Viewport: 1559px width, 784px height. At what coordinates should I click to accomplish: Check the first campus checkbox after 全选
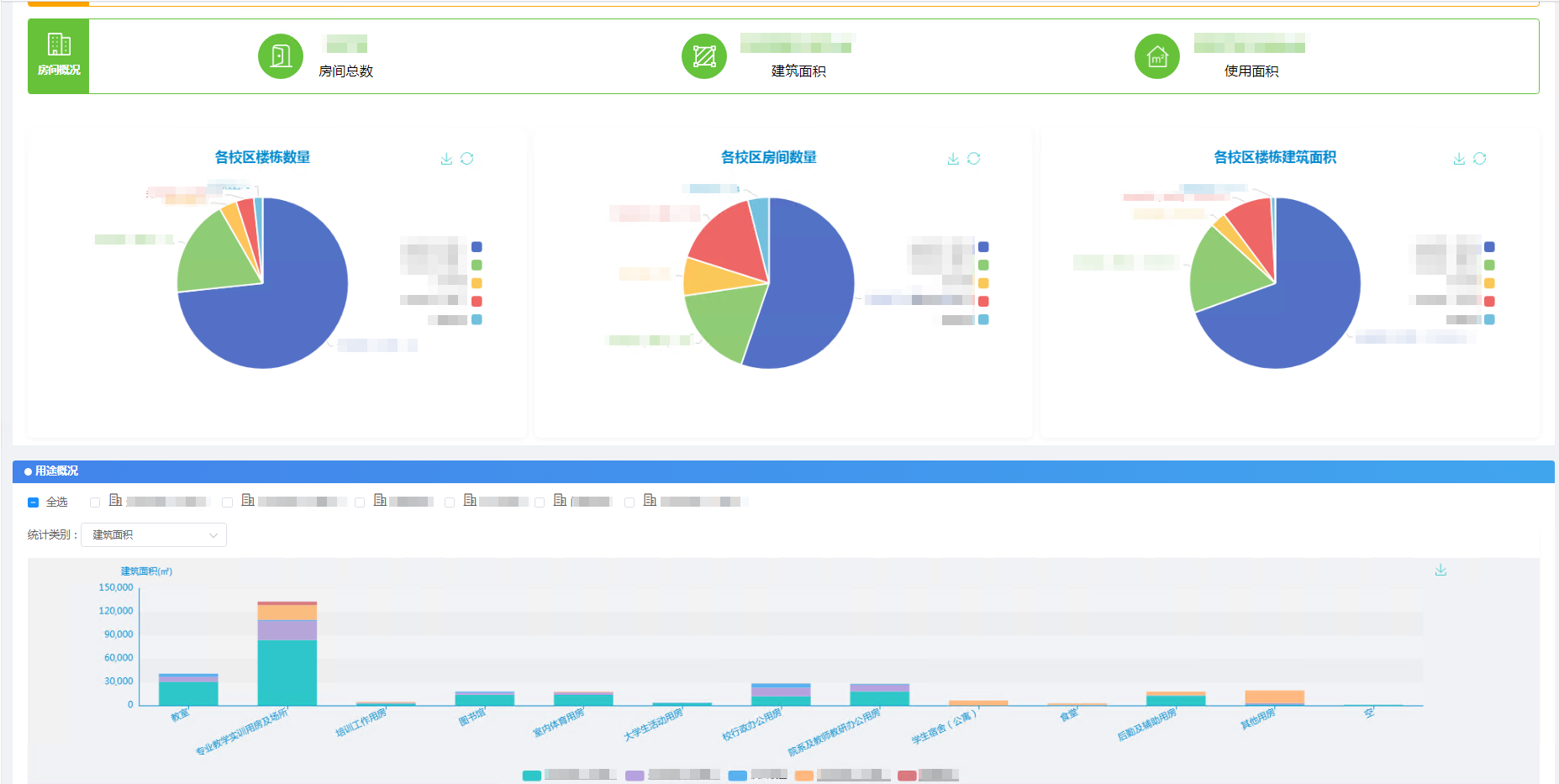(95, 502)
